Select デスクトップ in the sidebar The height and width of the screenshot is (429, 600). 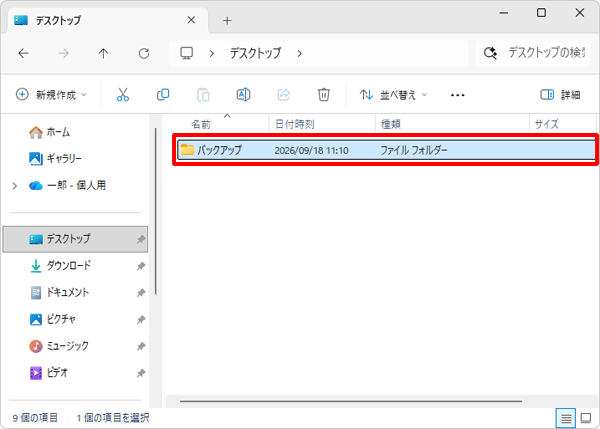coord(75,239)
